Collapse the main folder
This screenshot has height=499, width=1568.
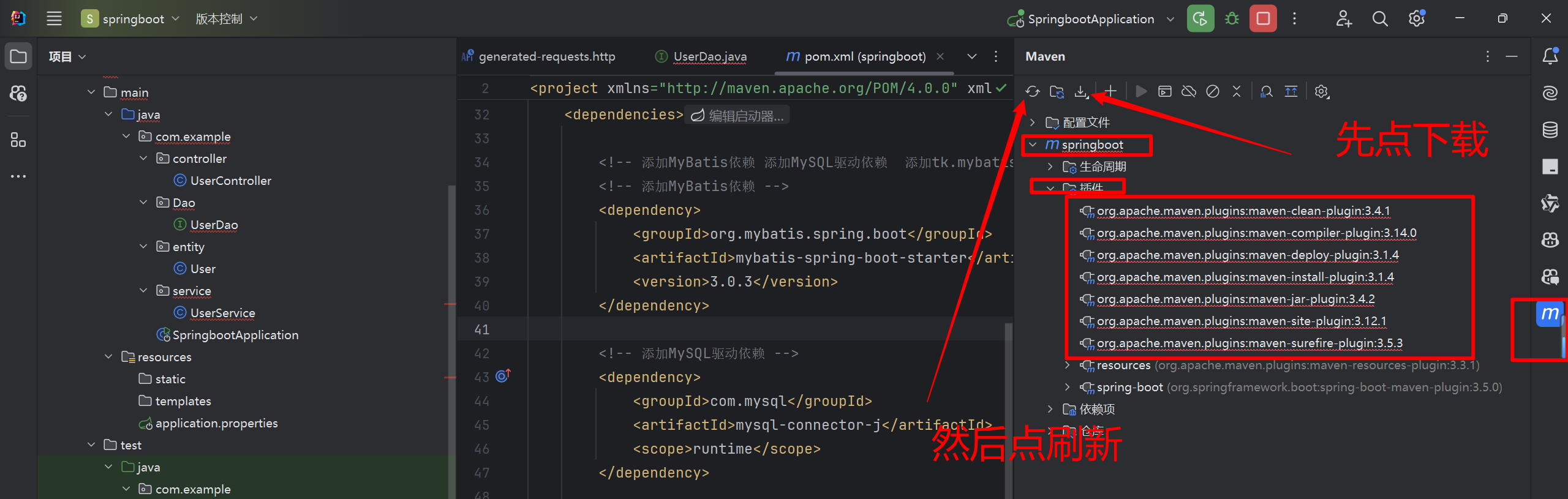pyautogui.click(x=91, y=92)
